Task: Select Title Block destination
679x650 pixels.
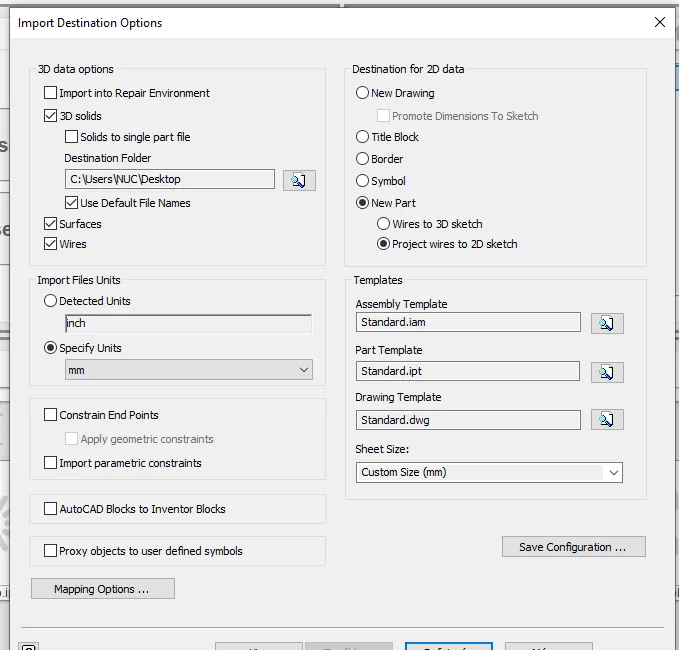Action: coord(363,137)
